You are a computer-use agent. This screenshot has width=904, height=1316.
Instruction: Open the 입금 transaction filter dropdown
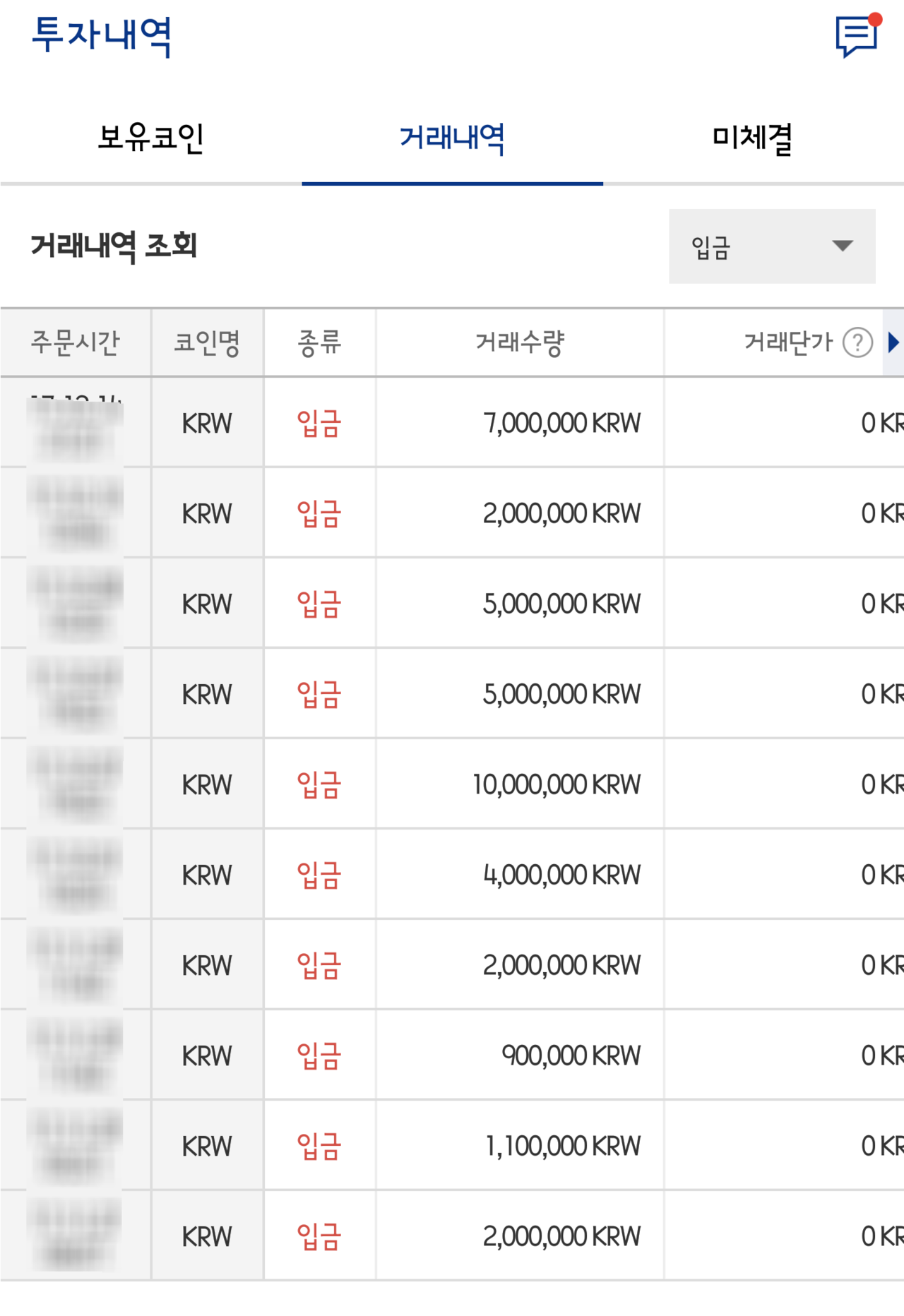[771, 247]
